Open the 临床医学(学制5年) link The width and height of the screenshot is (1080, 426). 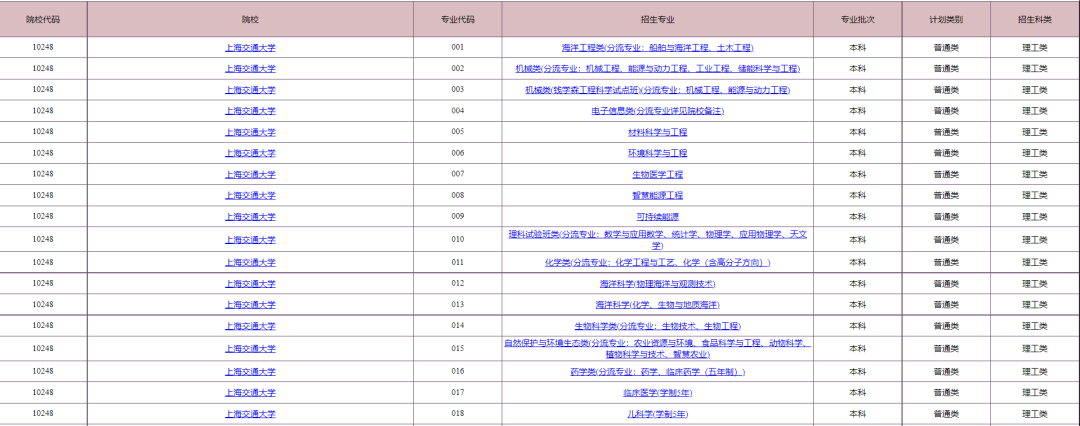(x=657, y=393)
